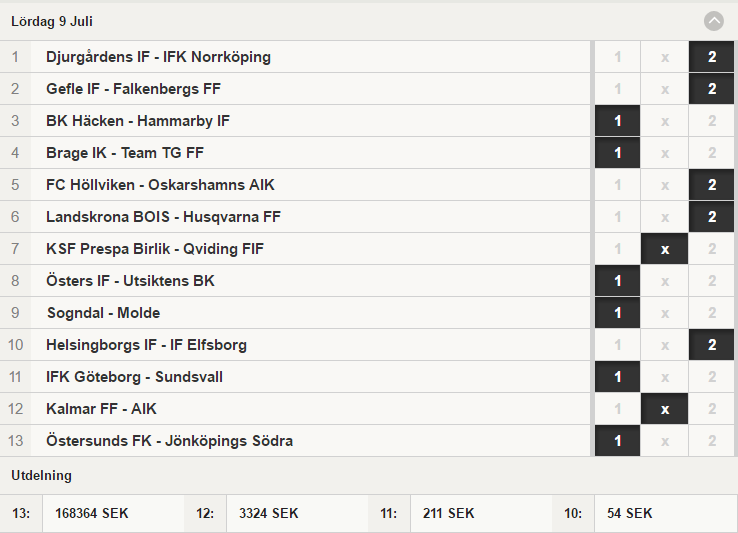The image size is (738, 533).
Task: Click the 13 correct payout 168364 SEK
Action: click(x=92, y=513)
